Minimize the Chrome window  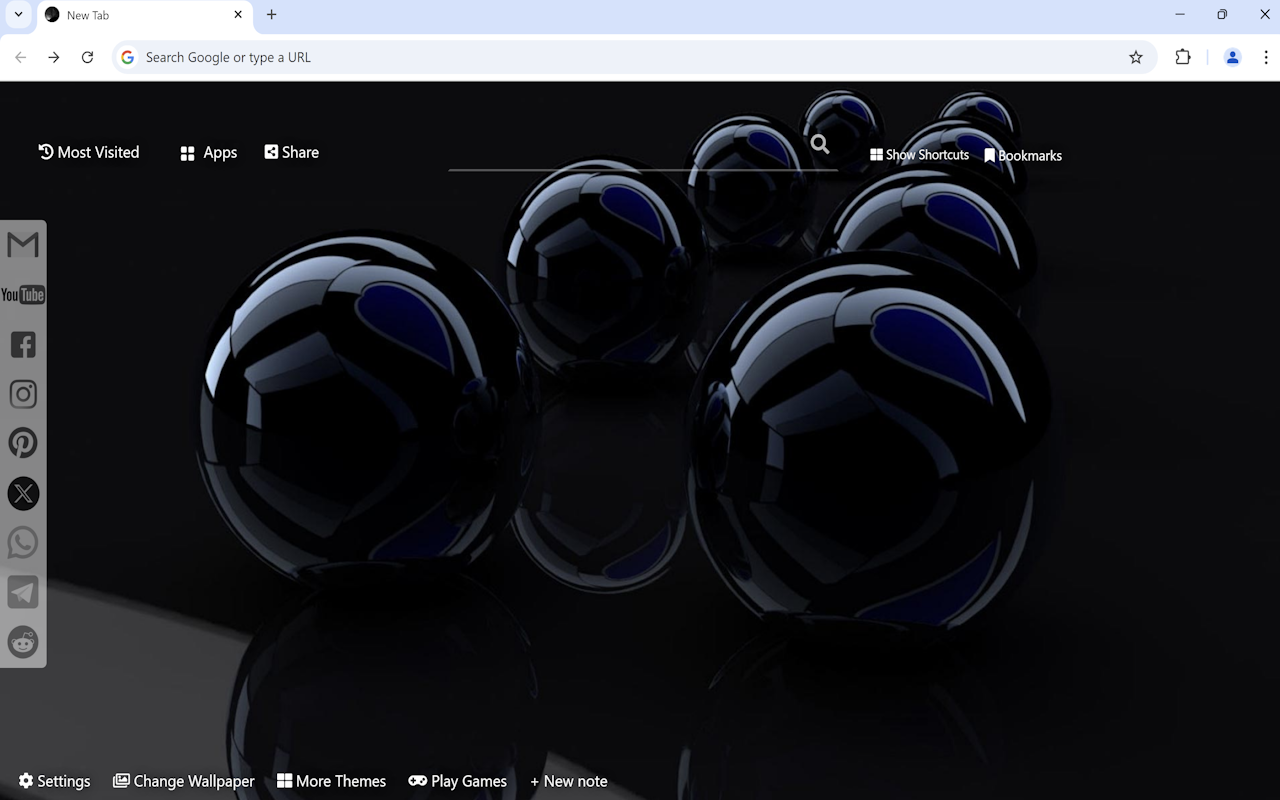[x=1180, y=15]
